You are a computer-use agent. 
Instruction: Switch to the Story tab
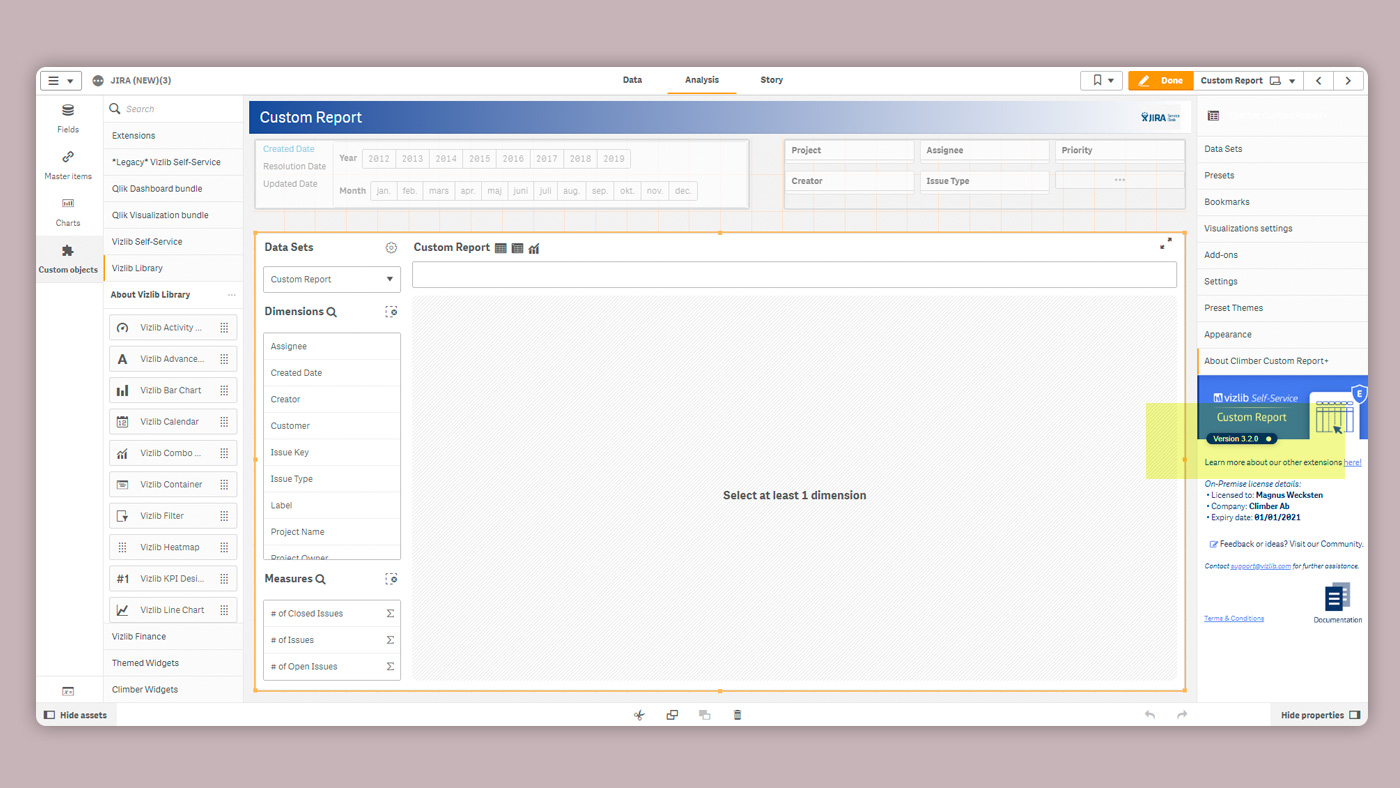click(771, 80)
